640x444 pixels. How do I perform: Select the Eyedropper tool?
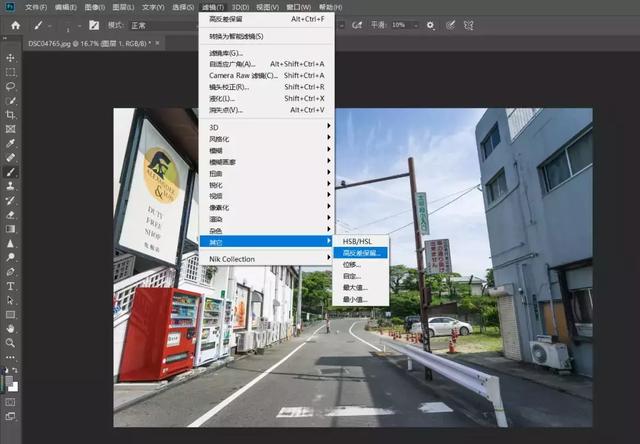(11, 143)
